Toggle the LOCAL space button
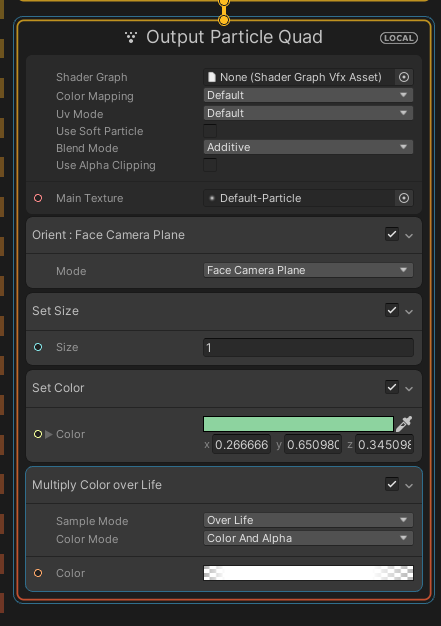This screenshot has width=441, height=626. (399, 38)
